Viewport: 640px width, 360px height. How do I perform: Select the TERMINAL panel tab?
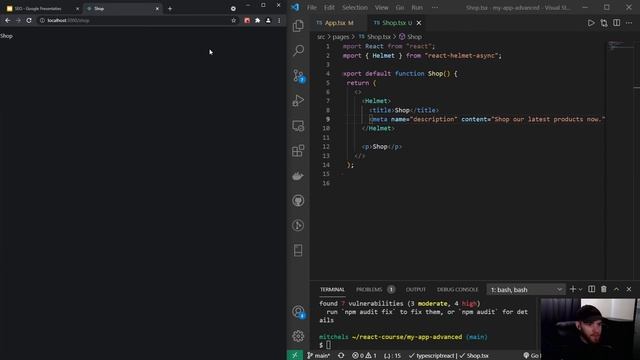coord(332,289)
